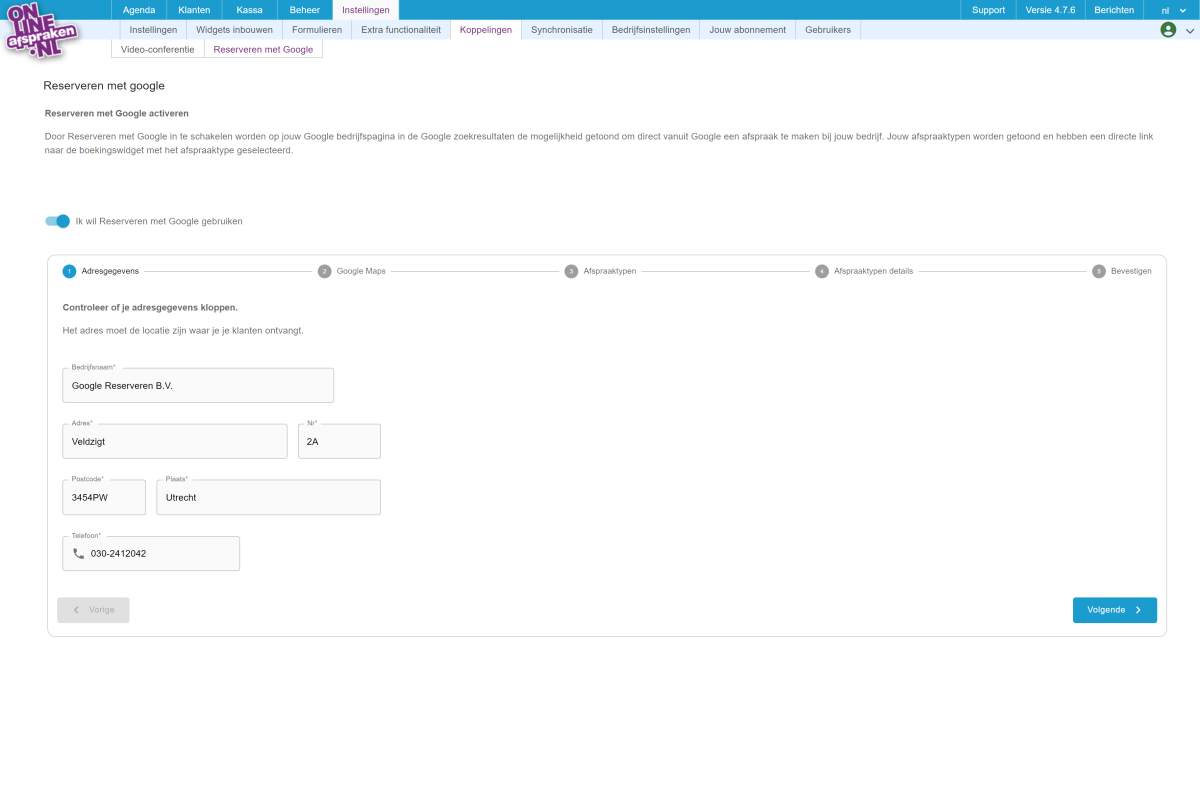Image resolution: width=1200 pixels, height=806 pixels.
Task: Open Formulieren sub-tab
Action: pyautogui.click(x=317, y=30)
